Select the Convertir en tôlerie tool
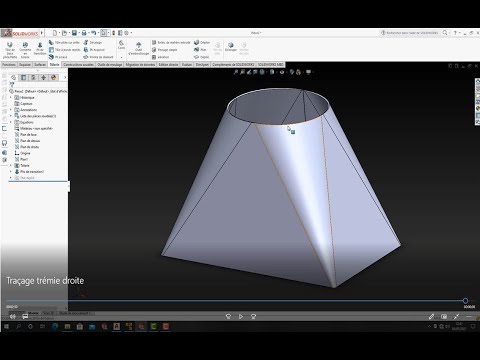This screenshot has width=480, height=360. click(x=25, y=50)
